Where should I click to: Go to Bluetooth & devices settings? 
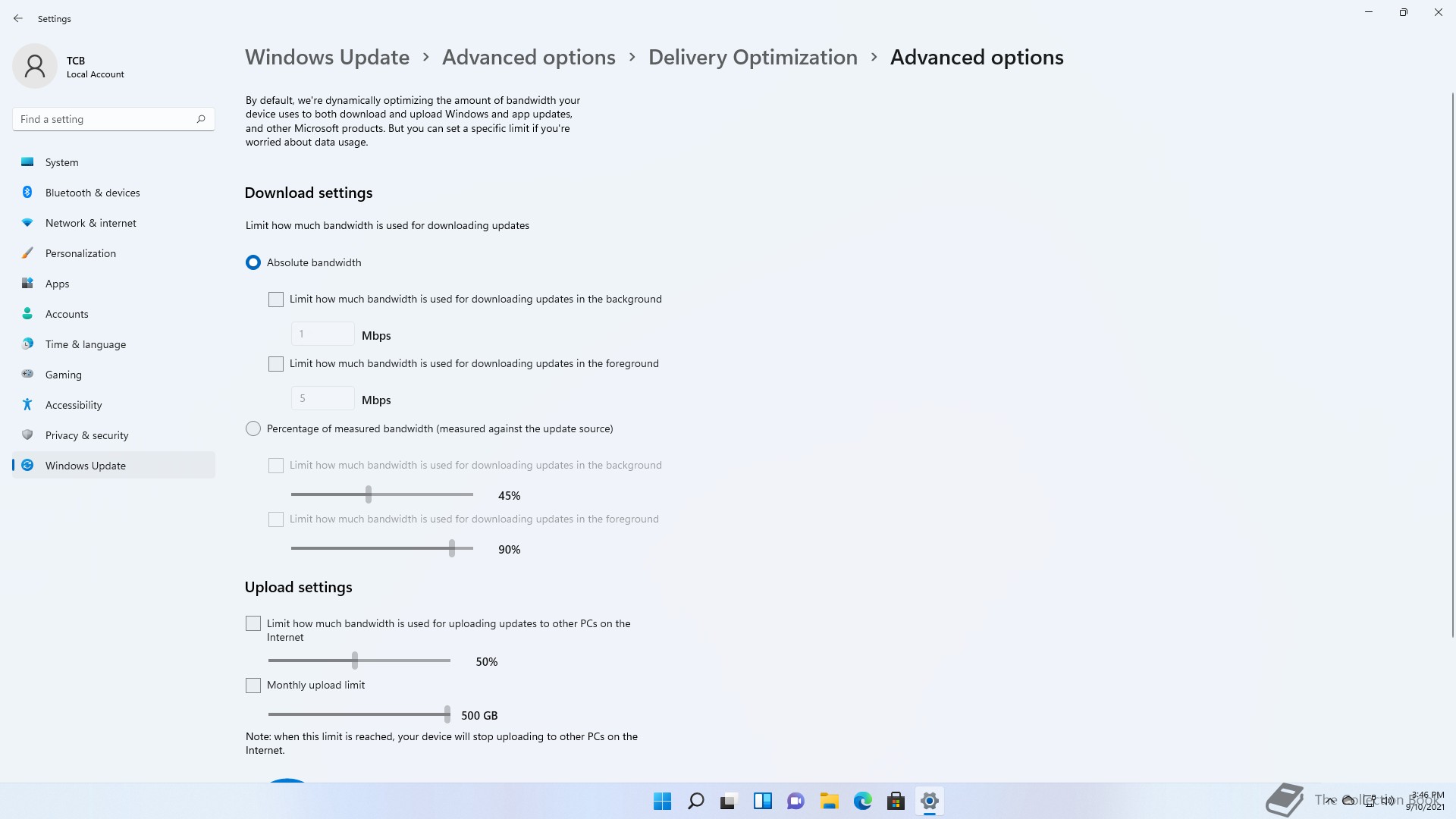(x=114, y=193)
